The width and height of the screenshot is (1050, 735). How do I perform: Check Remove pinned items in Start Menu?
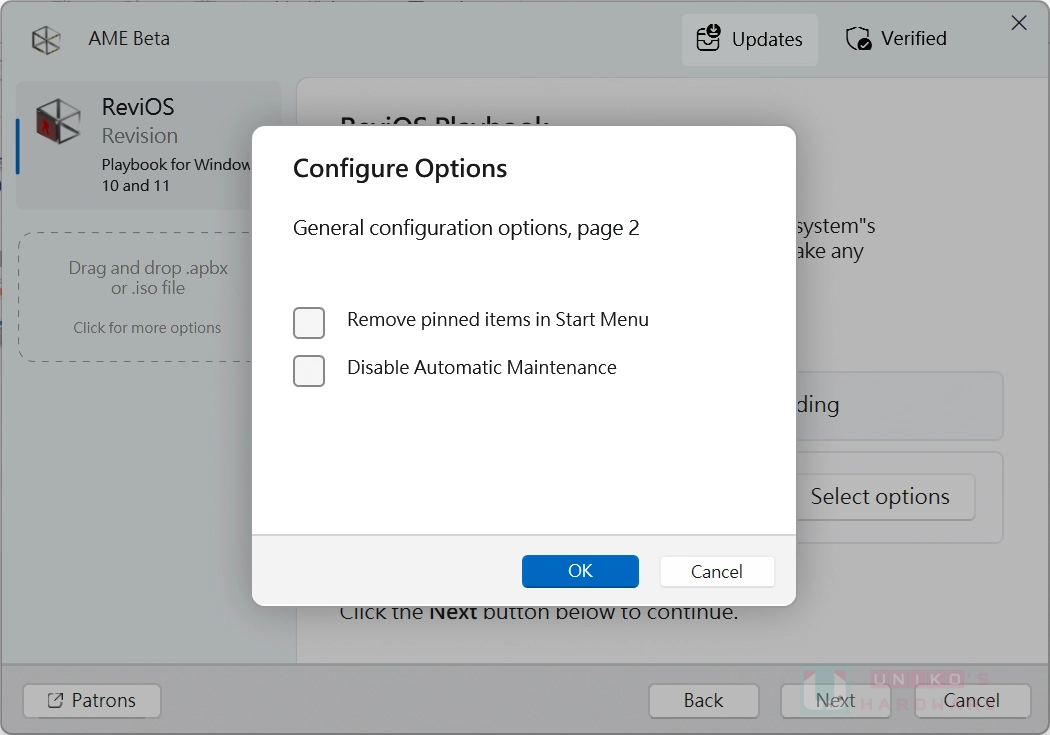click(309, 322)
